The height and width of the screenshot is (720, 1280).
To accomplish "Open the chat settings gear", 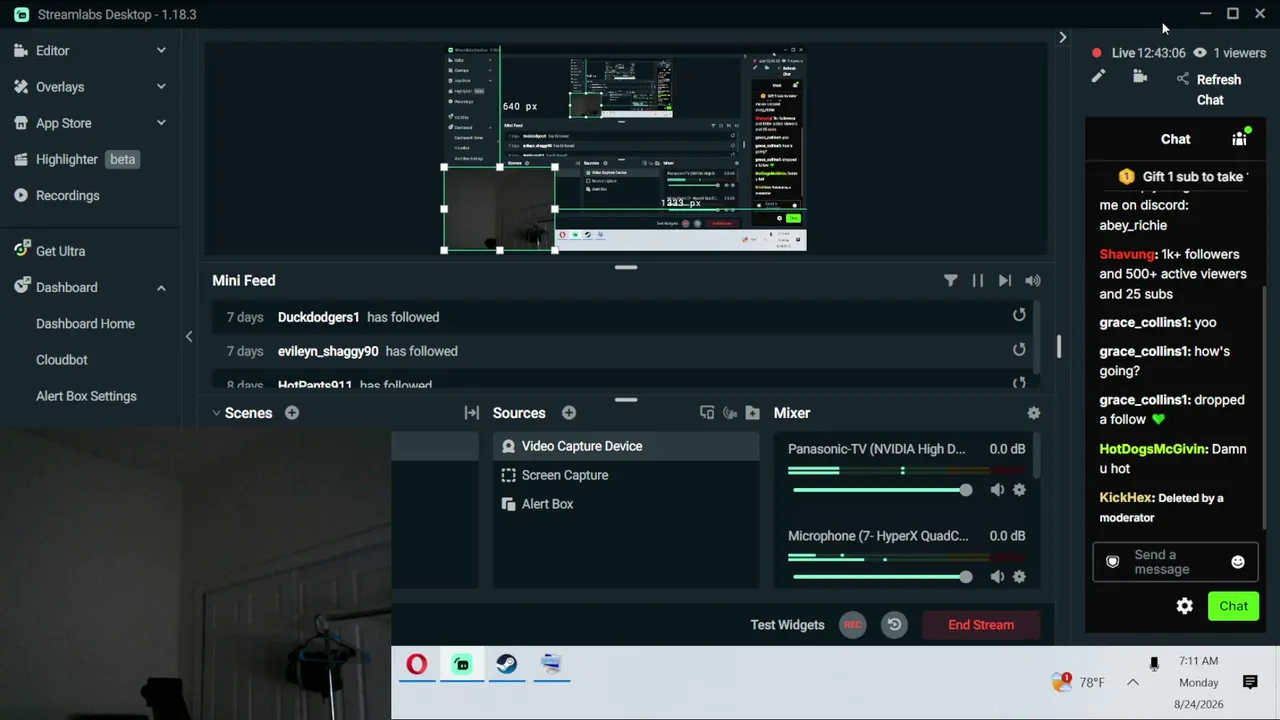I will coord(1185,606).
